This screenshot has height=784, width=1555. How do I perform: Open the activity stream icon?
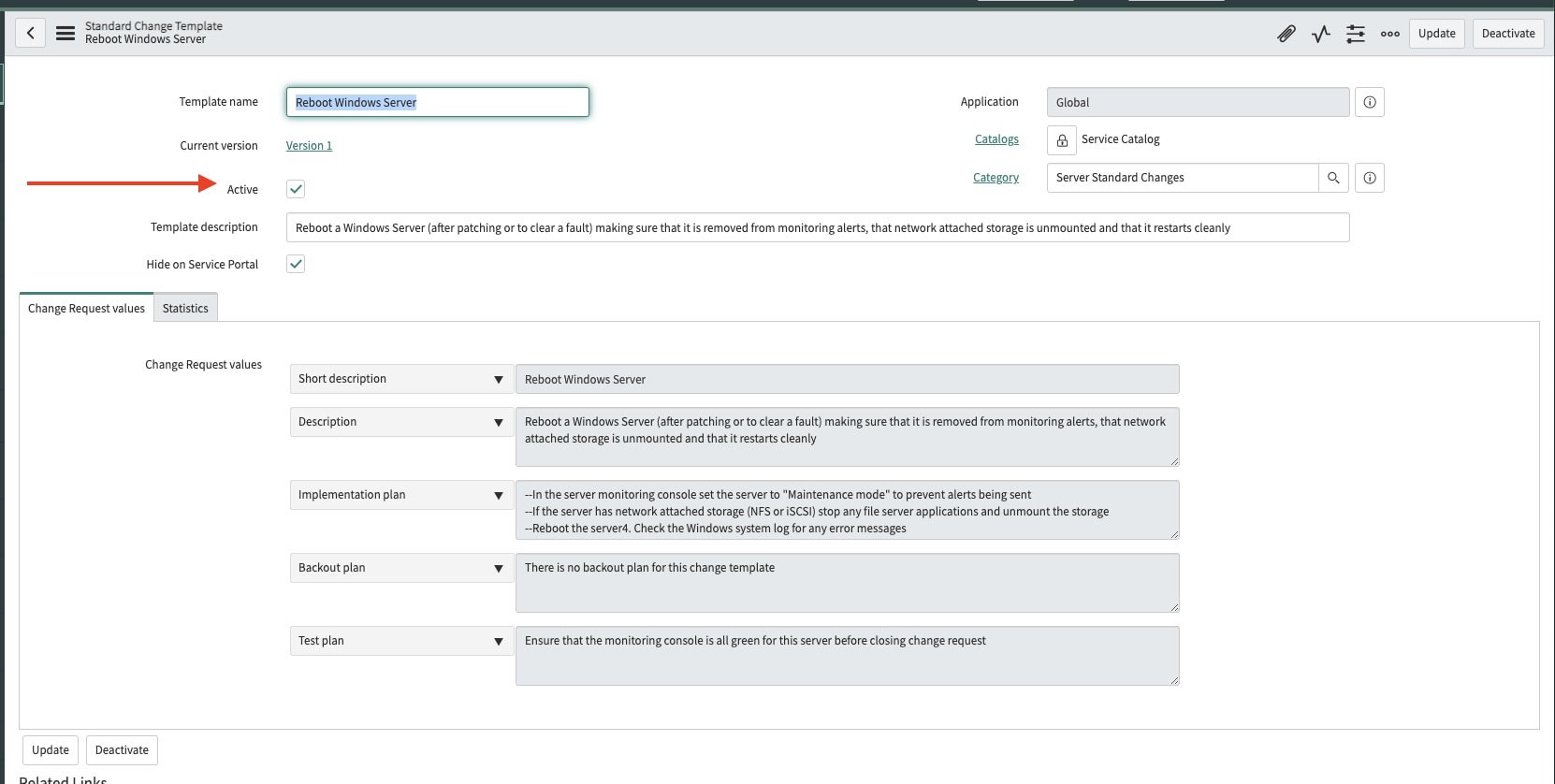pyautogui.click(x=1321, y=34)
